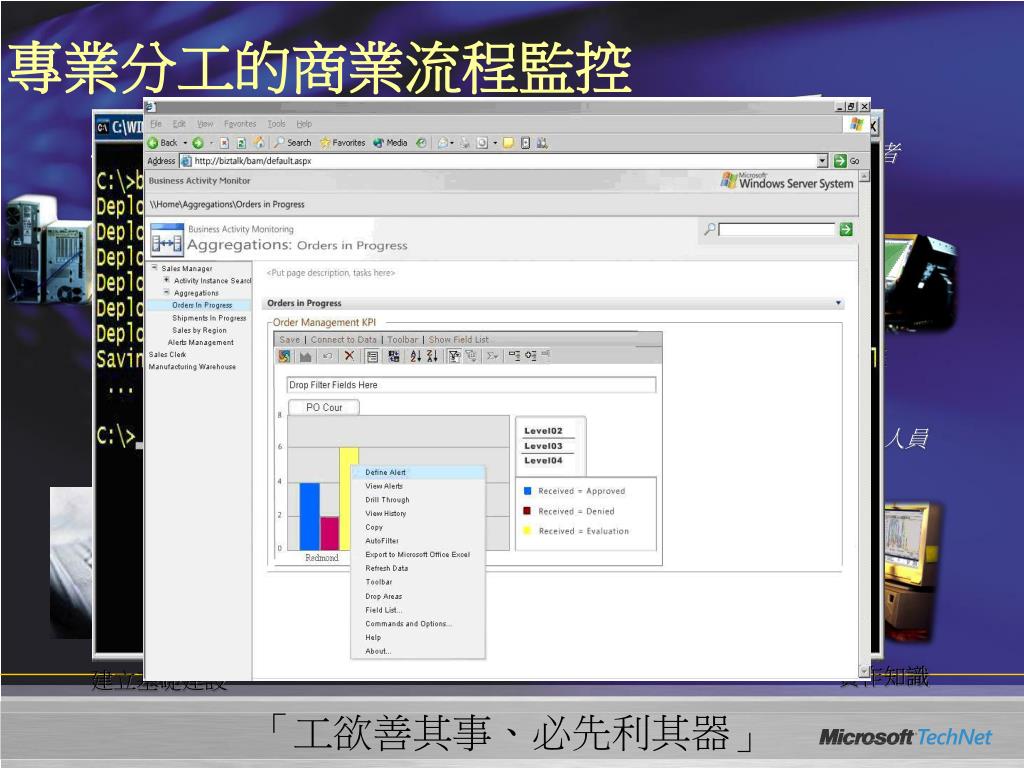Open the Favorites star button
This screenshot has width=1024, height=768.
[342, 142]
